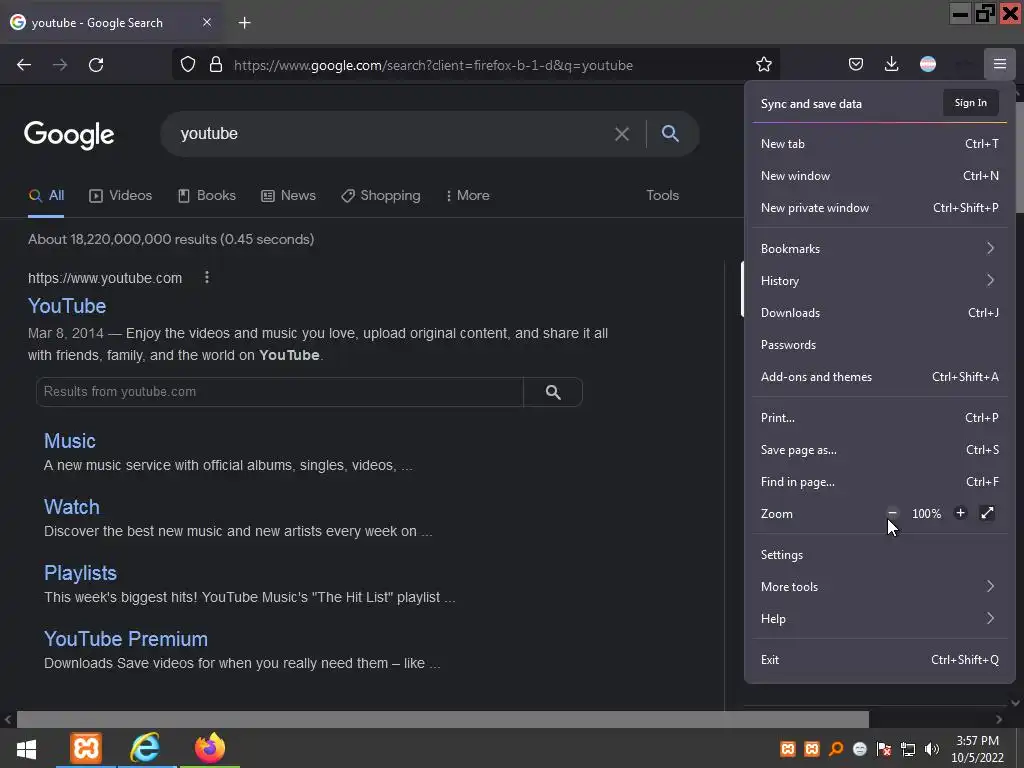Click the Firefox account avatar icon

pos(927,64)
